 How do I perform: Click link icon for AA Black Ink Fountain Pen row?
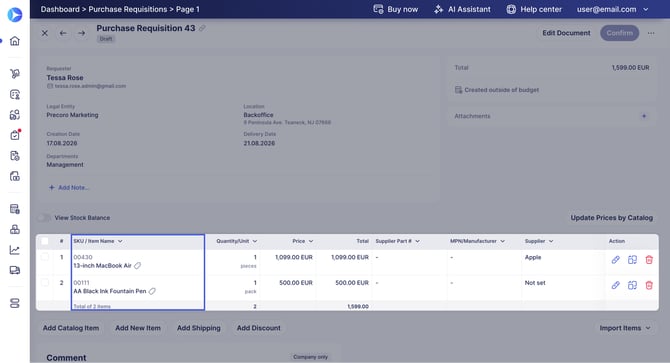coord(615,285)
